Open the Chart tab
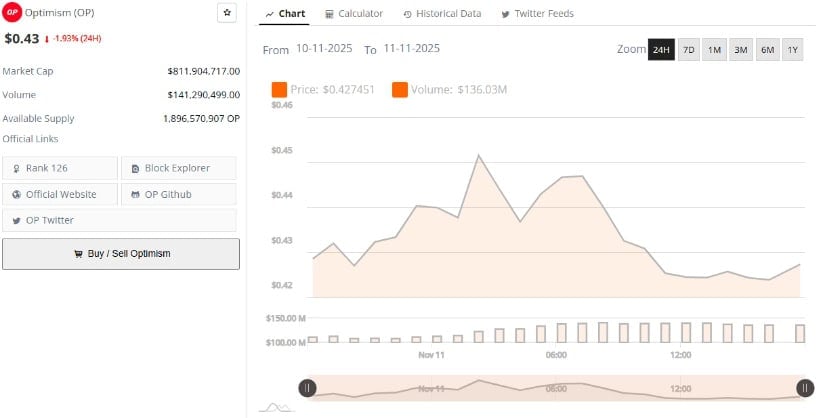This screenshot has height=418, width=825. coord(285,14)
